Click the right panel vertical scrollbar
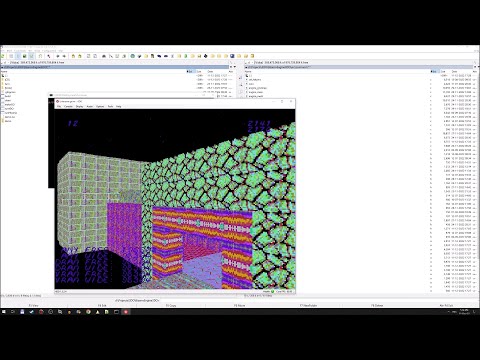Viewport: 480px width, 360px height. [479, 183]
